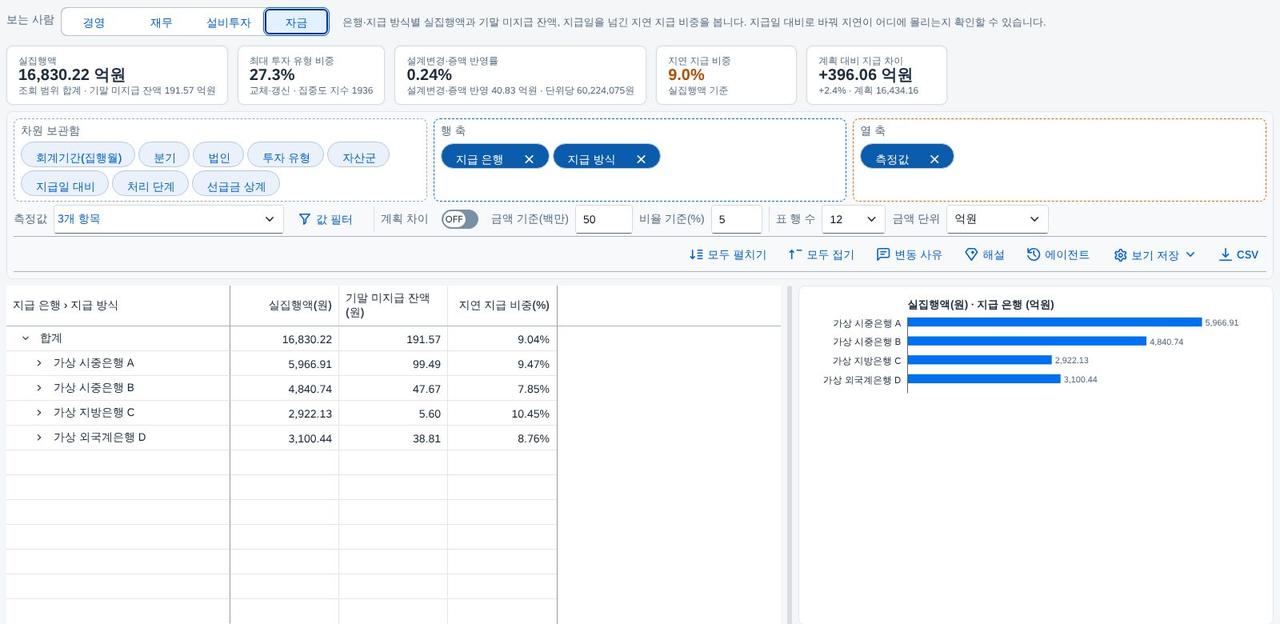Remove the 지급 방식 chip from row axis
This screenshot has height=624, width=1280.
coord(641,159)
